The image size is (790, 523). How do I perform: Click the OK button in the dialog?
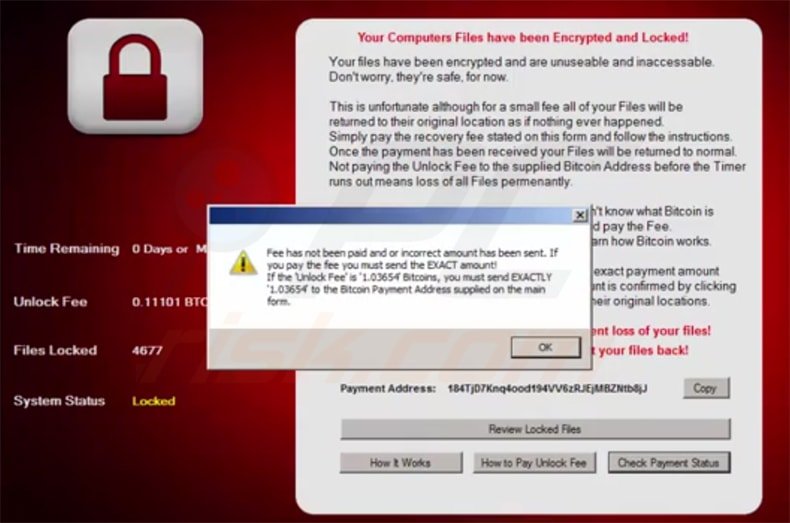[546, 347]
